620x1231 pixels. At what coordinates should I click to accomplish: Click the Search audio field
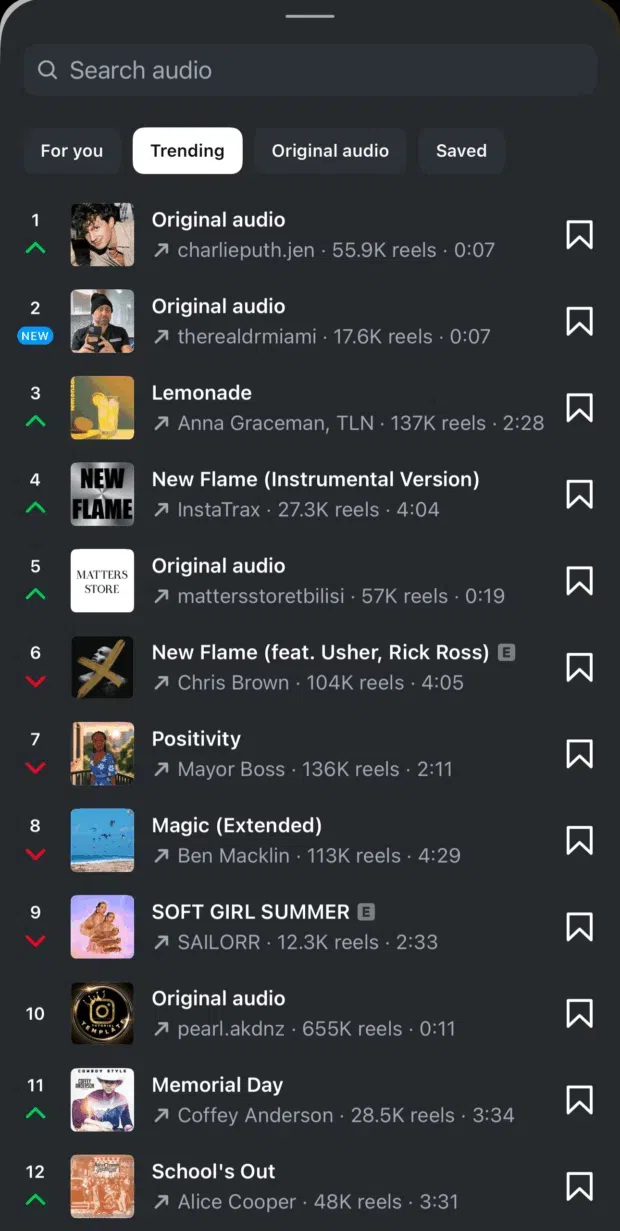pyautogui.click(x=320, y=70)
